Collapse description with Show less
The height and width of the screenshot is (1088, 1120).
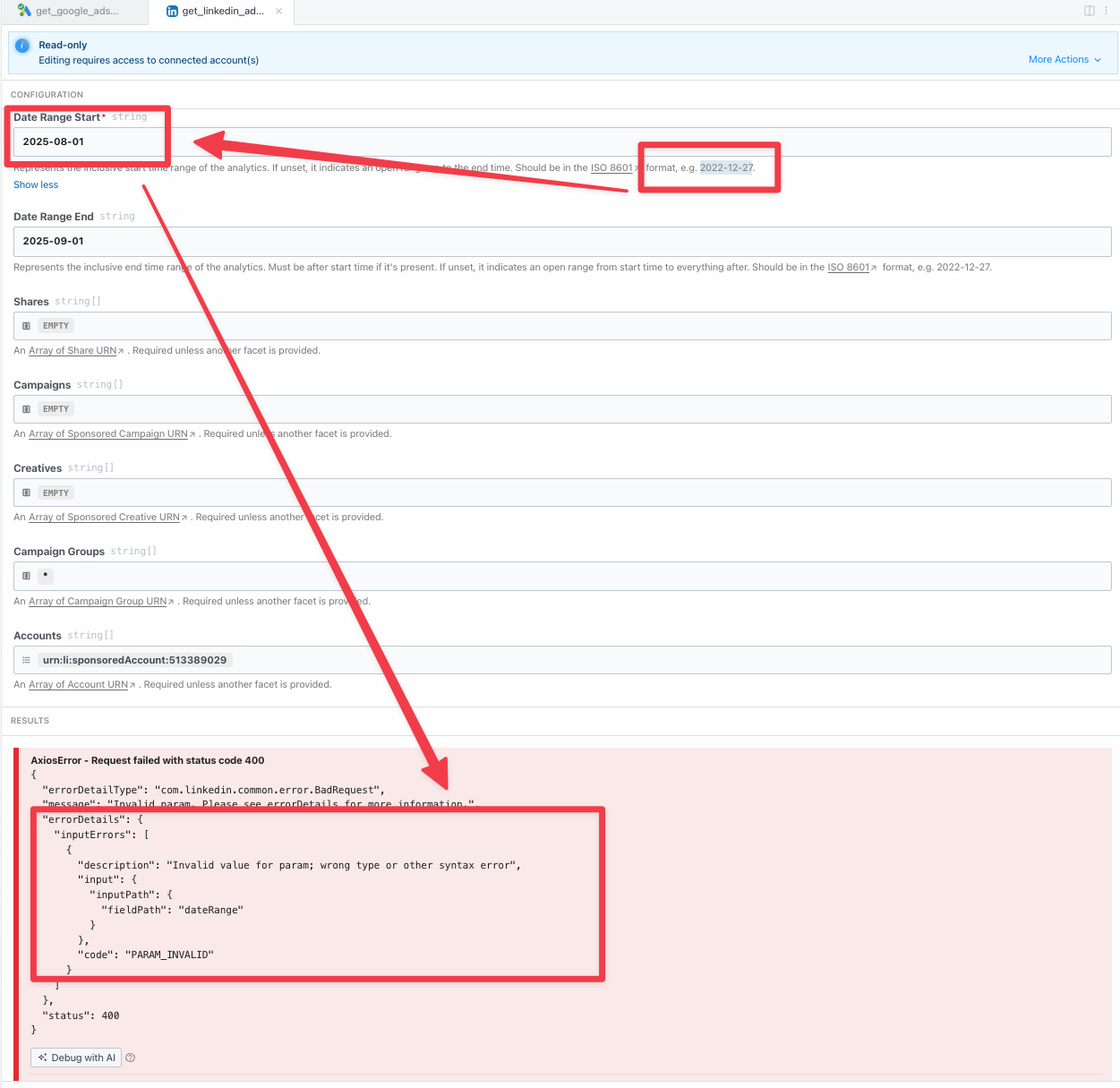click(x=36, y=185)
